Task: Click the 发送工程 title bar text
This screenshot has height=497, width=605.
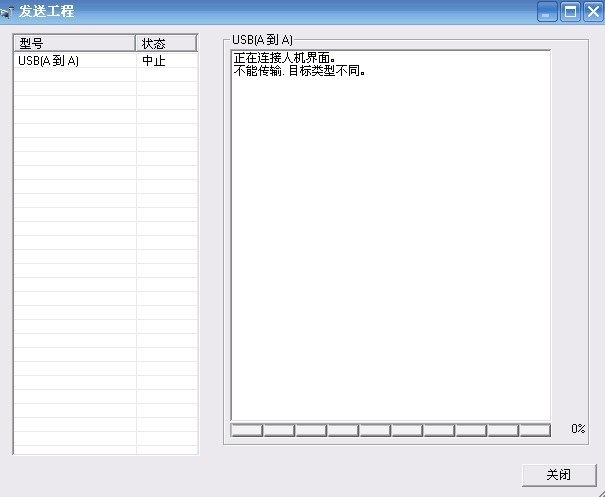Action: click(x=46, y=12)
